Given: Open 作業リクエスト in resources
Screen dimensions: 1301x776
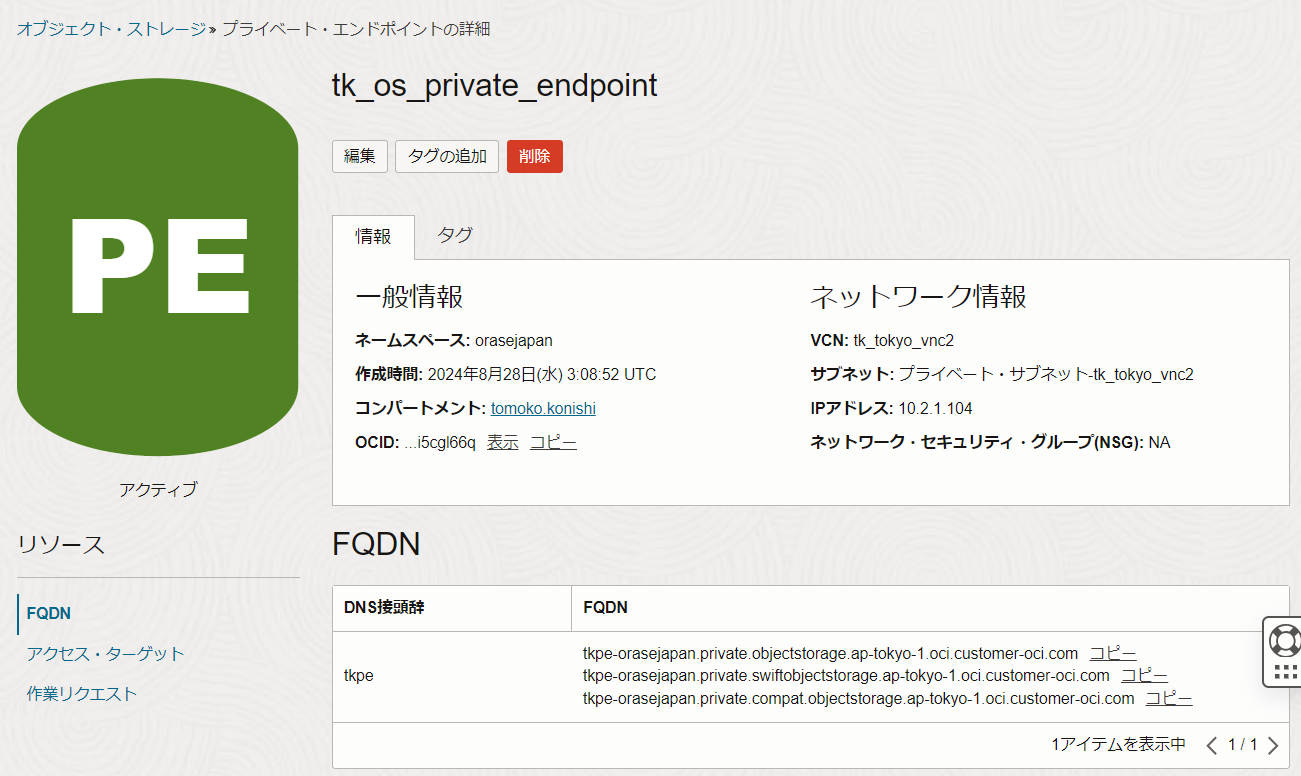Looking at the screenshot, I should [x=82, y=693].
